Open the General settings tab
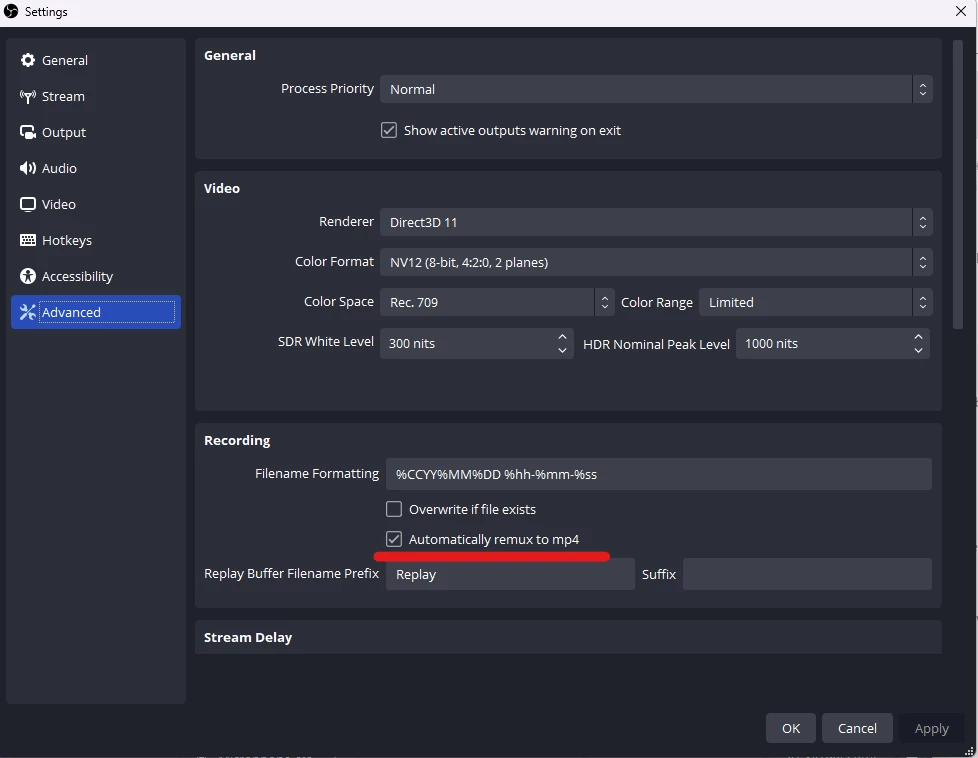This screenshot has height=758, width=978. 96,61
